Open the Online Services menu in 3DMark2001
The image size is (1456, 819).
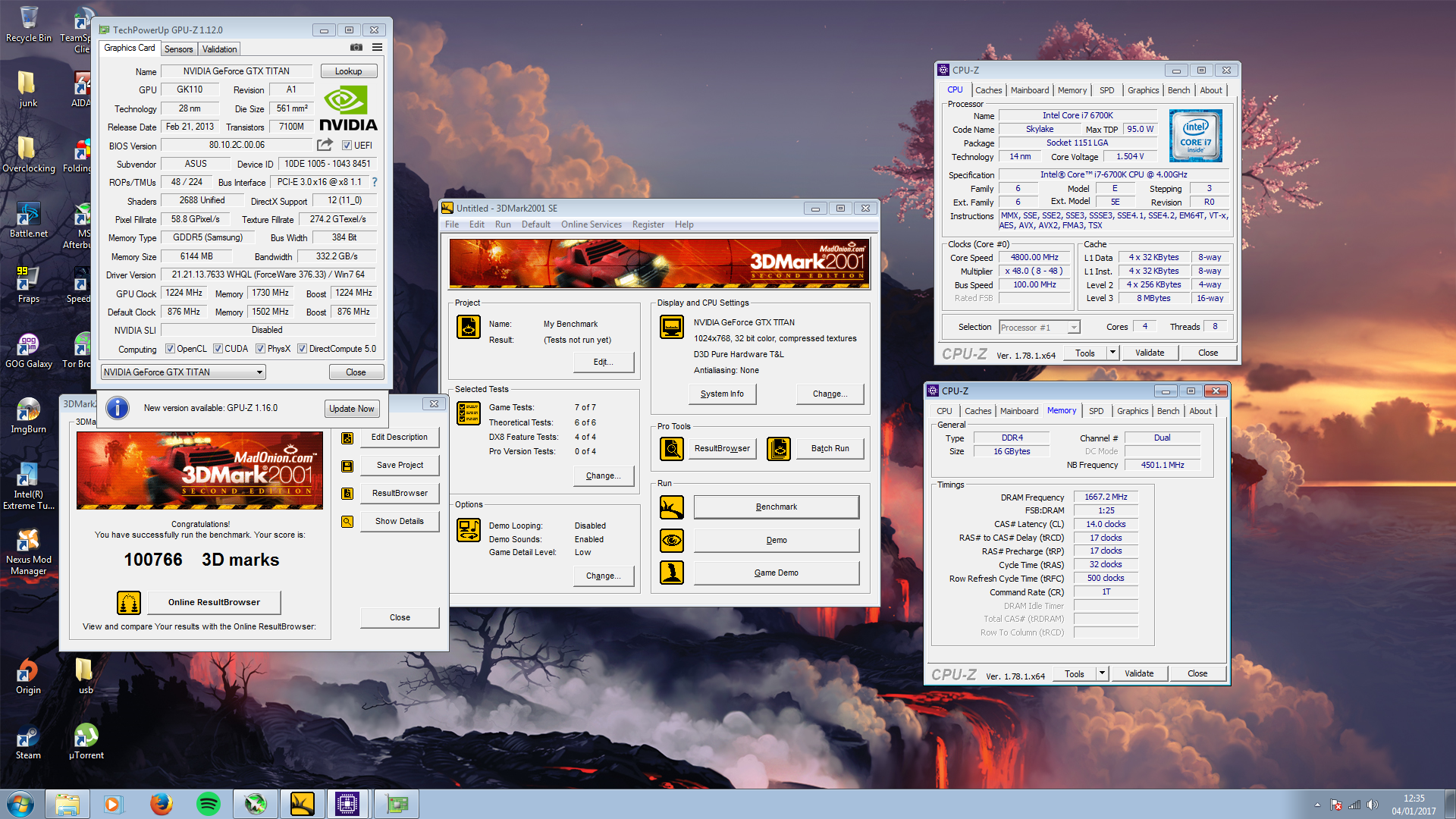point(591,224)
